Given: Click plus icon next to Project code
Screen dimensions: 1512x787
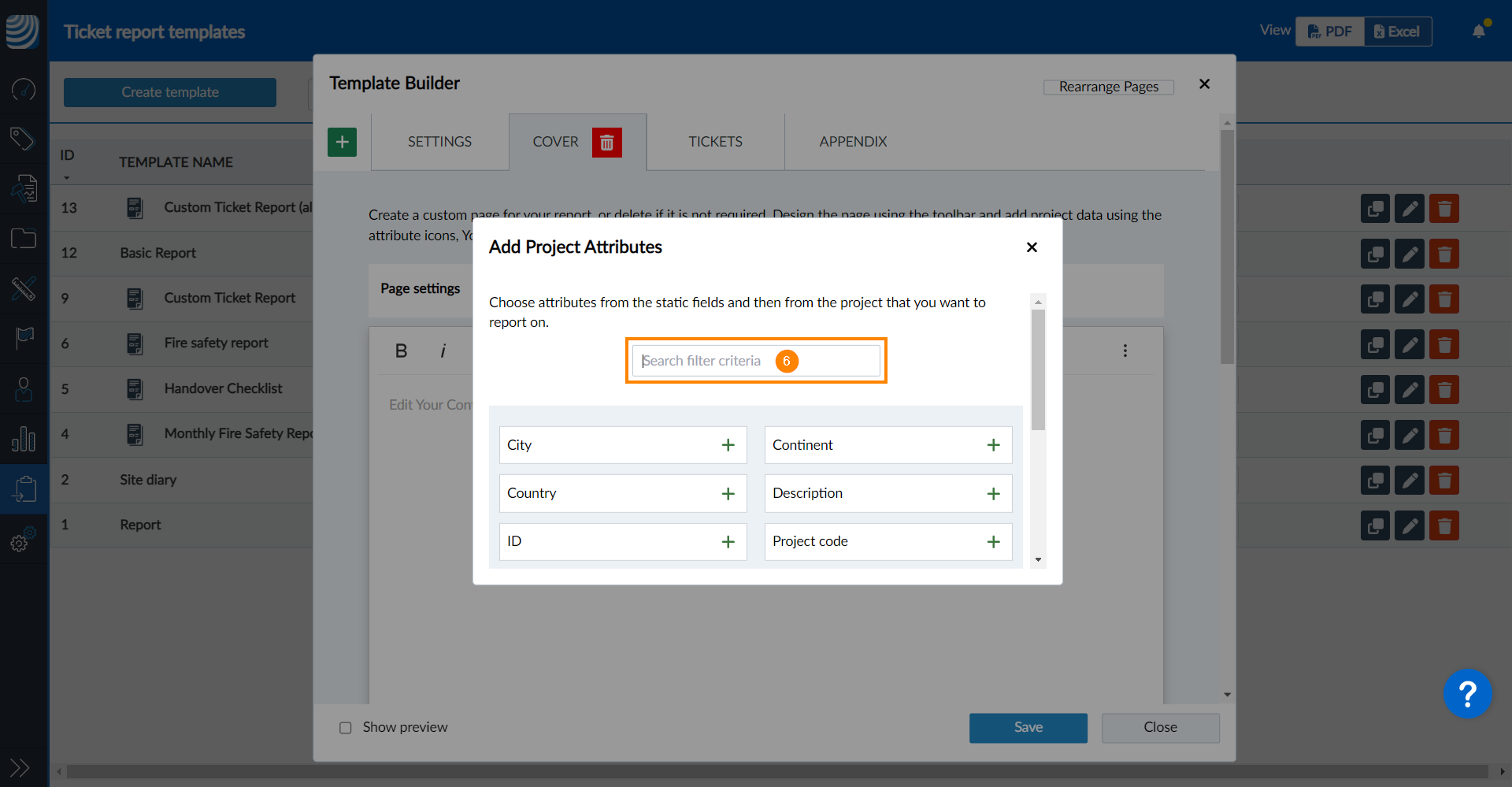Looking at the screenshot, I should coord(993,542).
